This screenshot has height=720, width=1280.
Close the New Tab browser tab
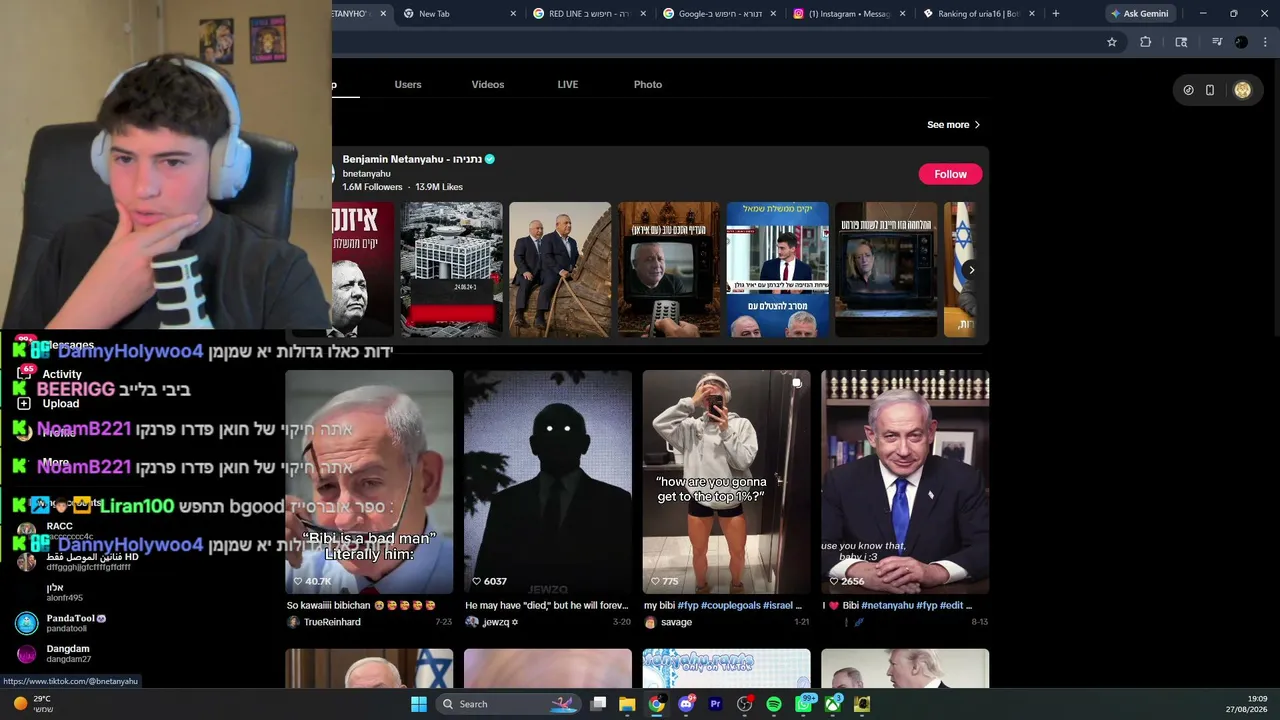tap(513, 14)
